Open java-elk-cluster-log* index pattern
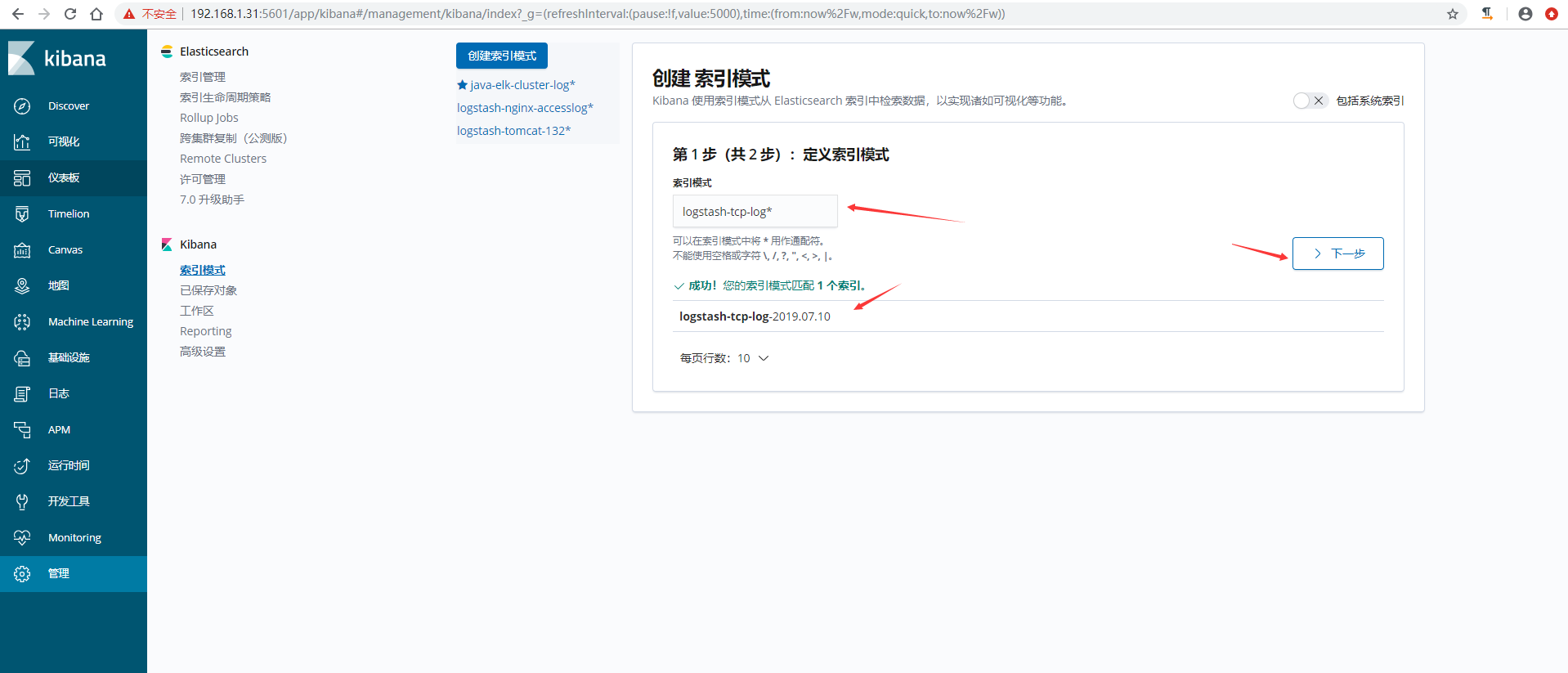This screenshot has height=673, width=1568. [522, 85]
